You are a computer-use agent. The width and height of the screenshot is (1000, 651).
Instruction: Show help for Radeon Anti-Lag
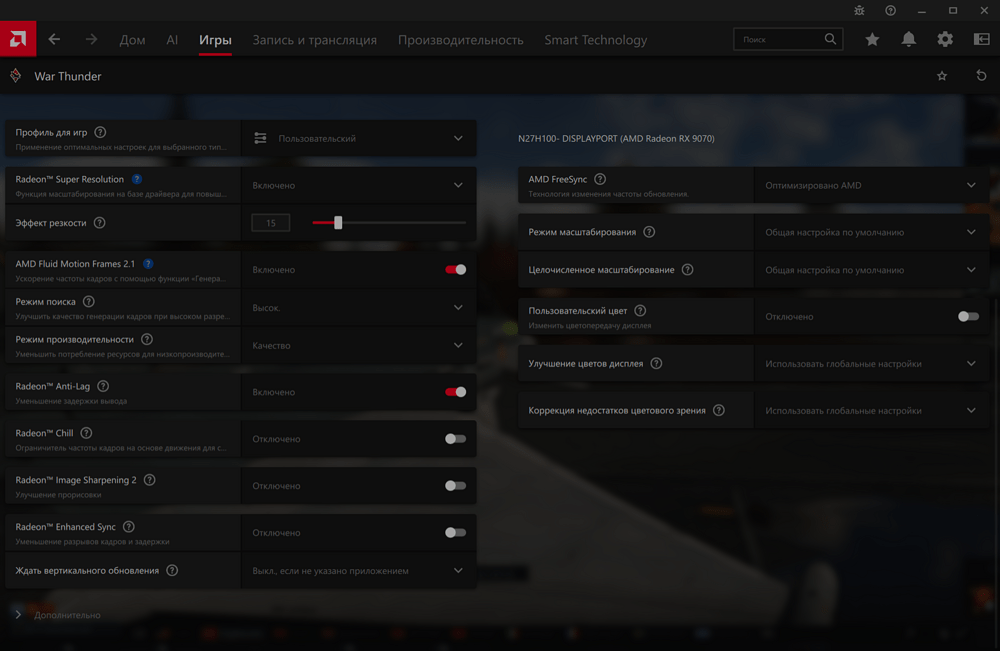tap(103, 386)
